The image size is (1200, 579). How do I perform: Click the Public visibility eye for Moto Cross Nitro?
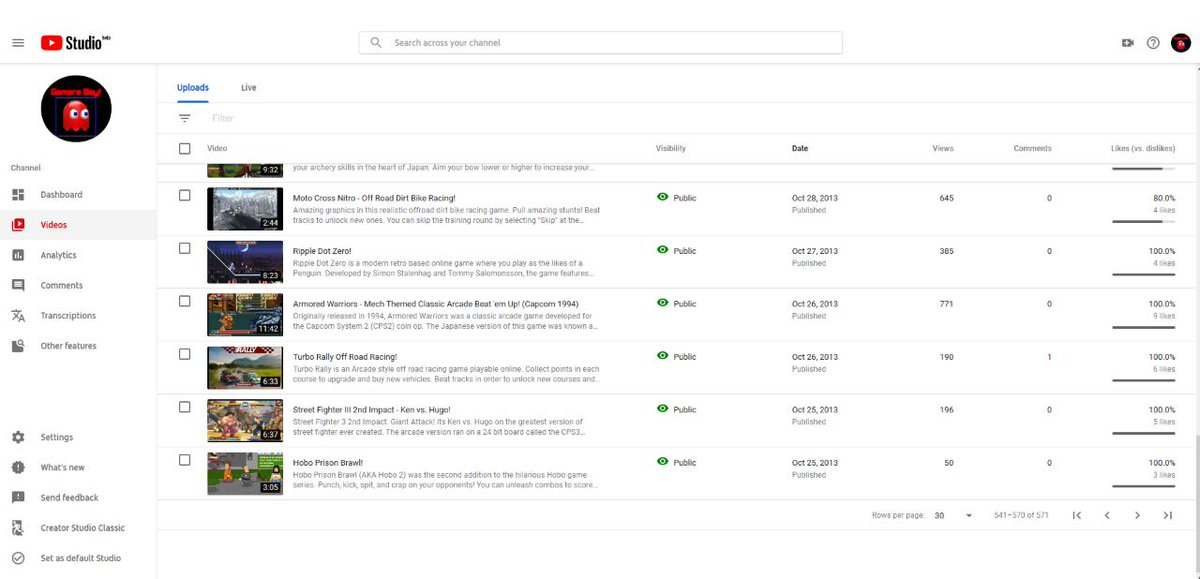(x=662, y=197)
